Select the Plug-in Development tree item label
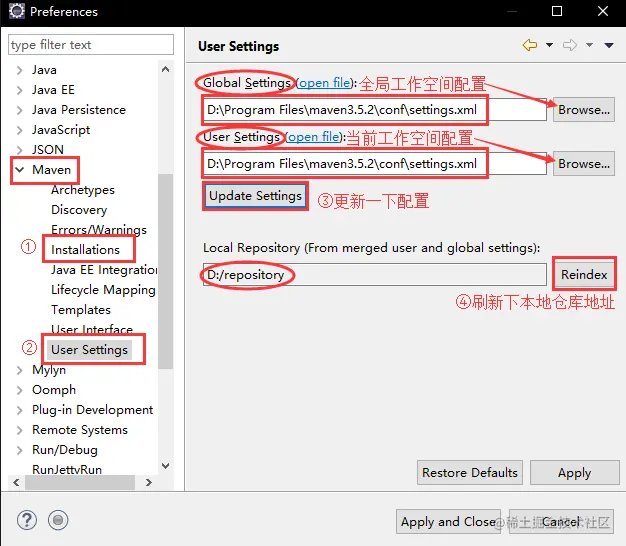This screenshot has height=546, width=626. [92, 410]
